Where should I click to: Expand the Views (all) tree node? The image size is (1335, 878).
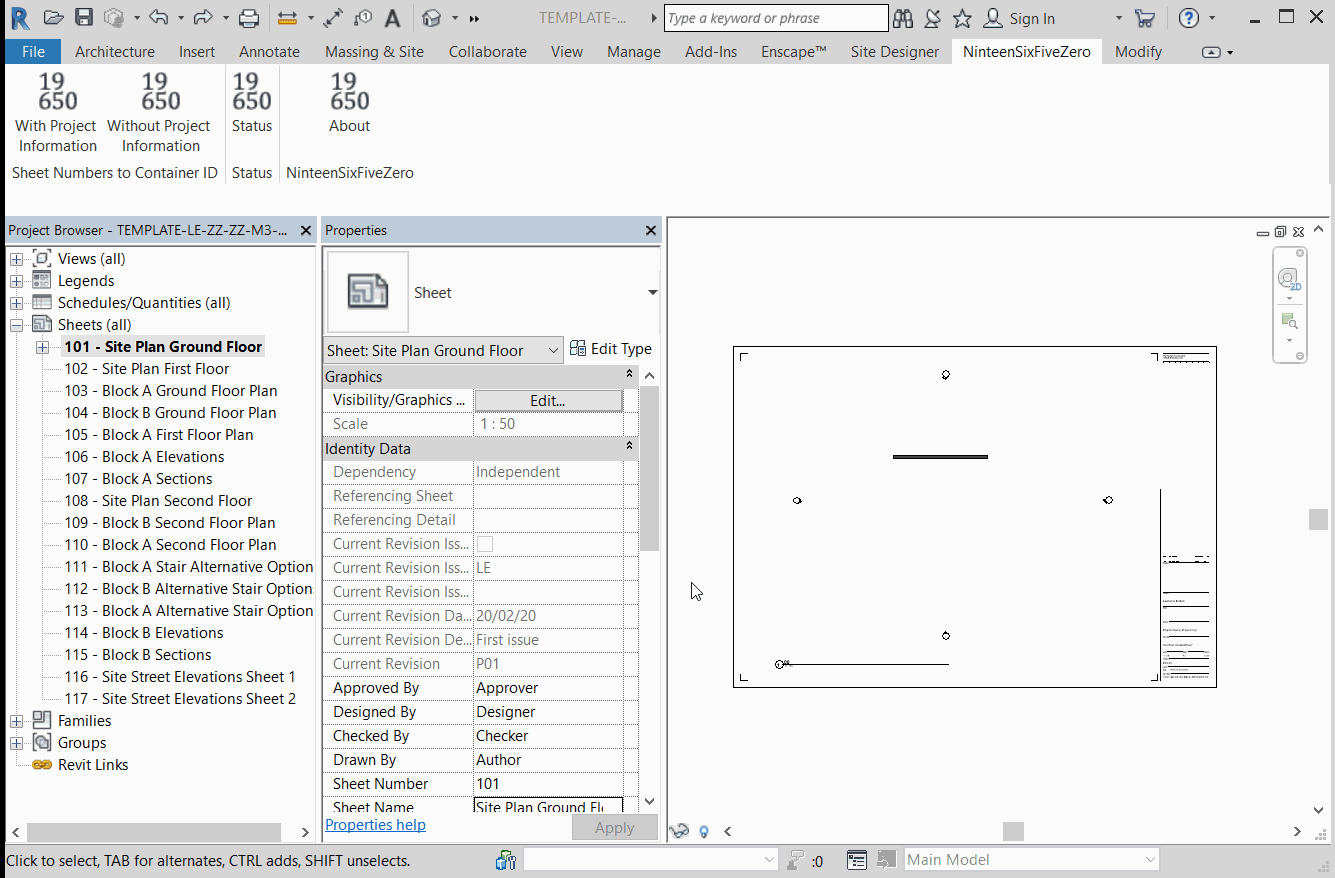(x=17, y=259)
